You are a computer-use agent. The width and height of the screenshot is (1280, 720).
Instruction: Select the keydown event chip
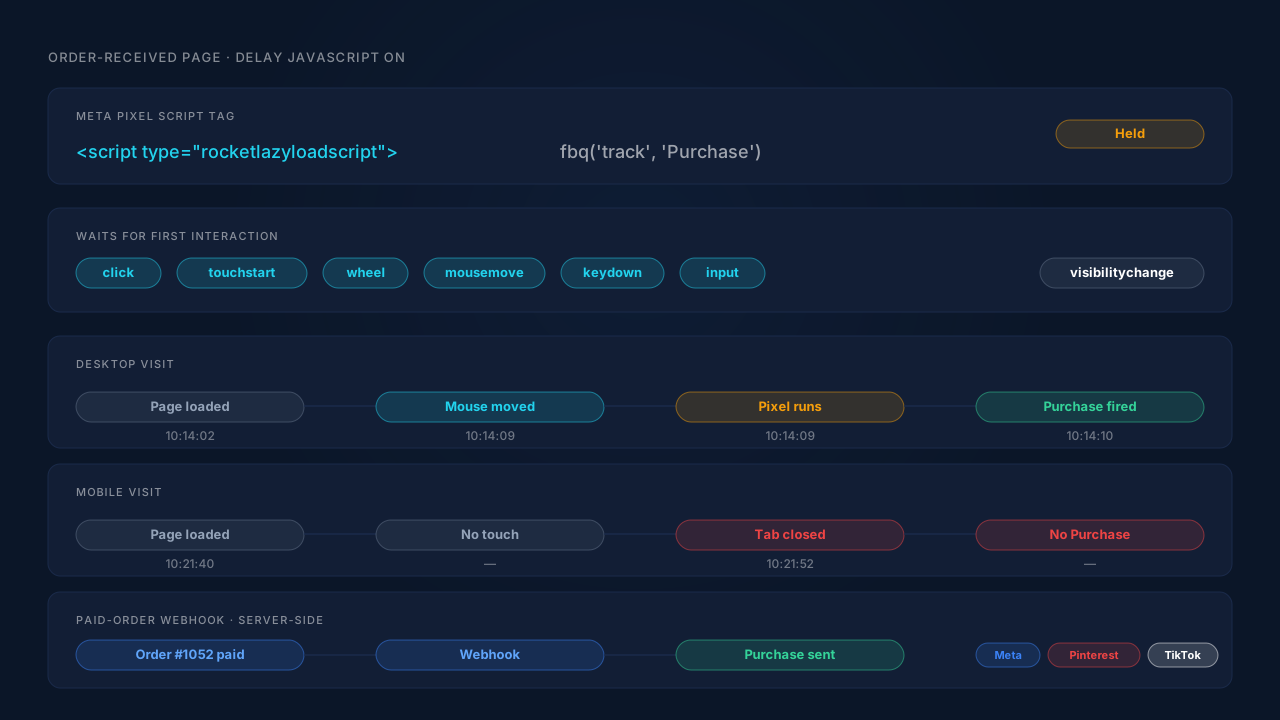pos(612,273)
